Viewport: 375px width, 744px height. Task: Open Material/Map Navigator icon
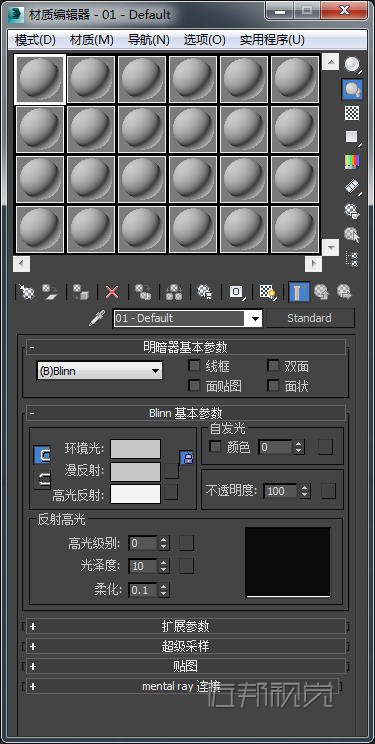tap(352, 259)
